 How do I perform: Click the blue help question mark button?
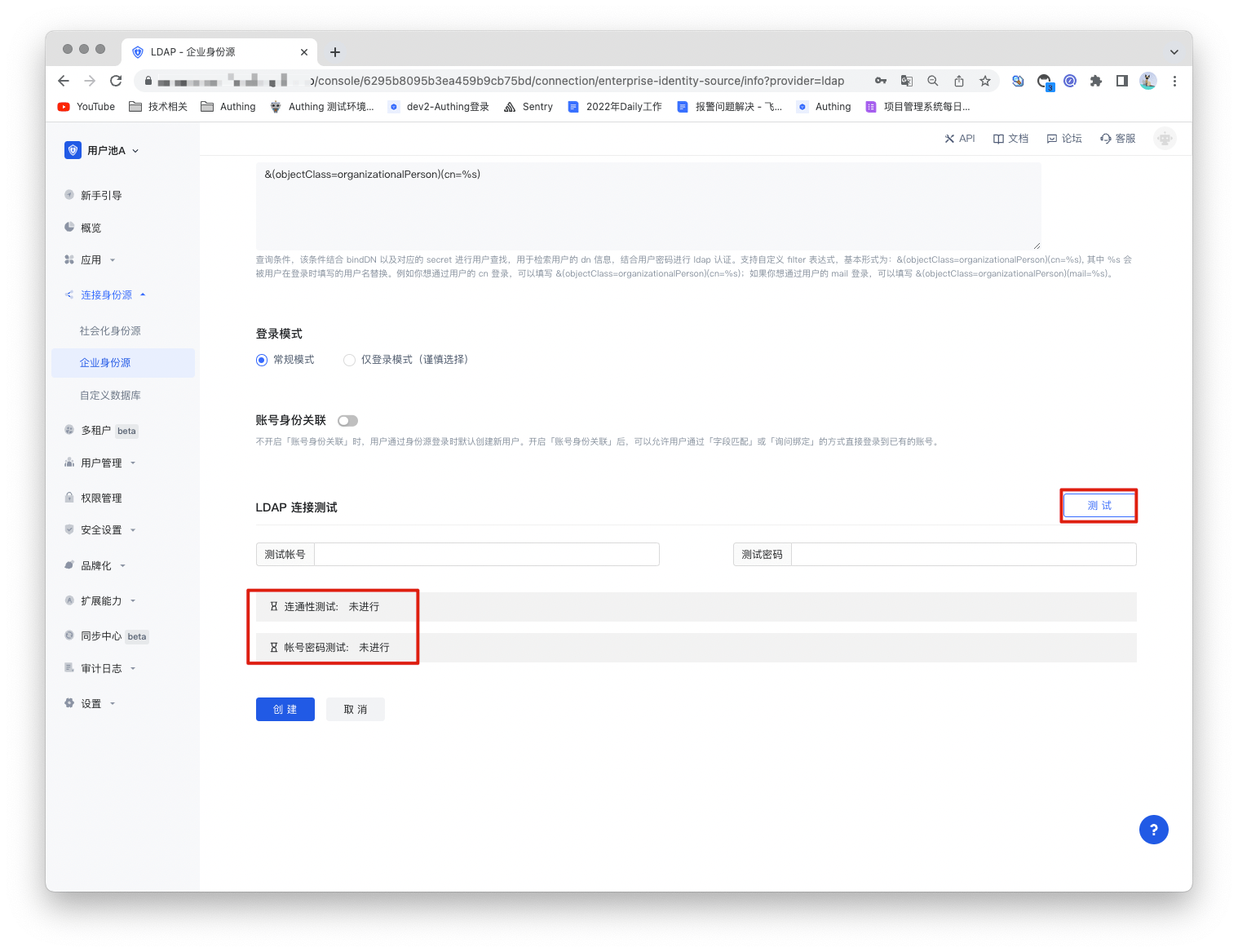[x=1153, y=830]
